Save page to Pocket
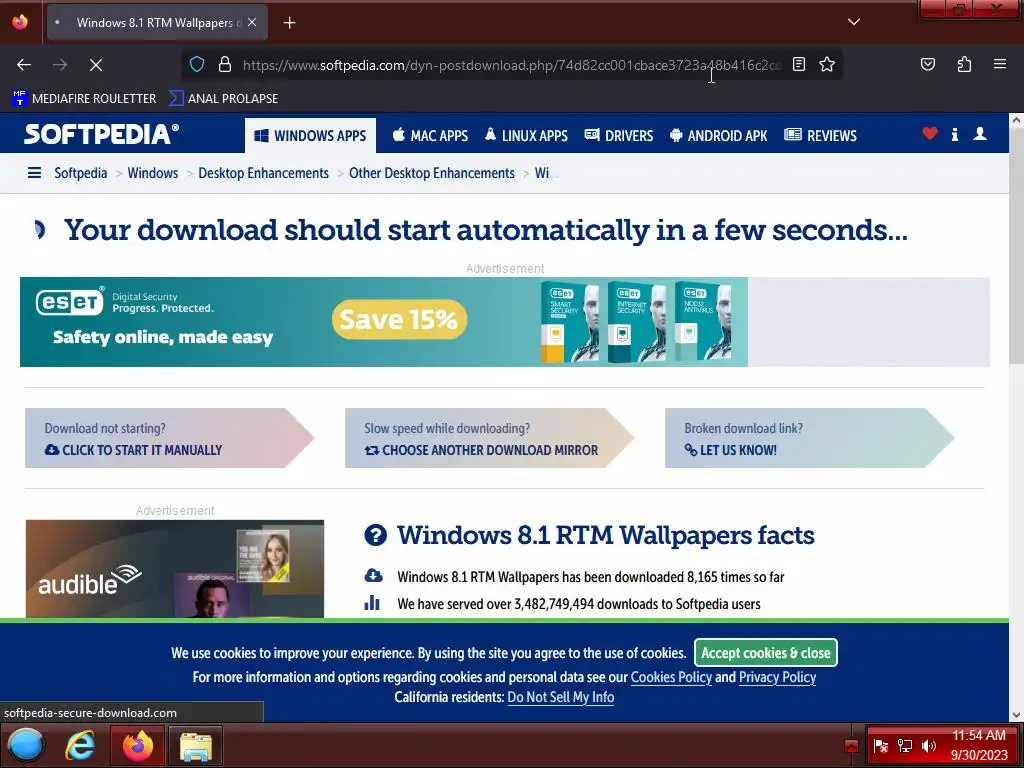 click(927, 64)
